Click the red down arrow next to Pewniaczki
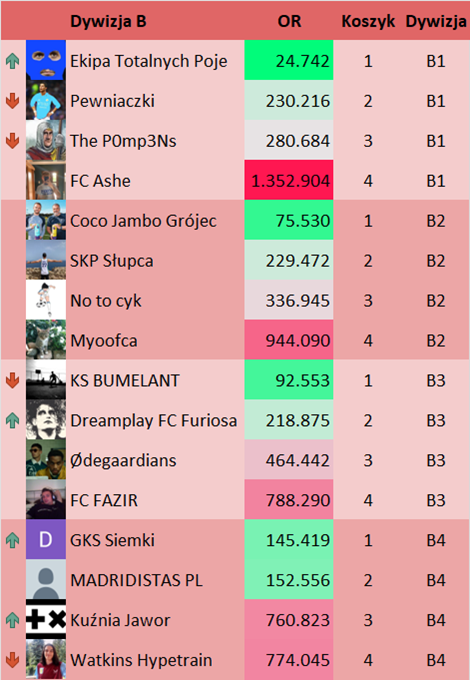 (13, 101)
